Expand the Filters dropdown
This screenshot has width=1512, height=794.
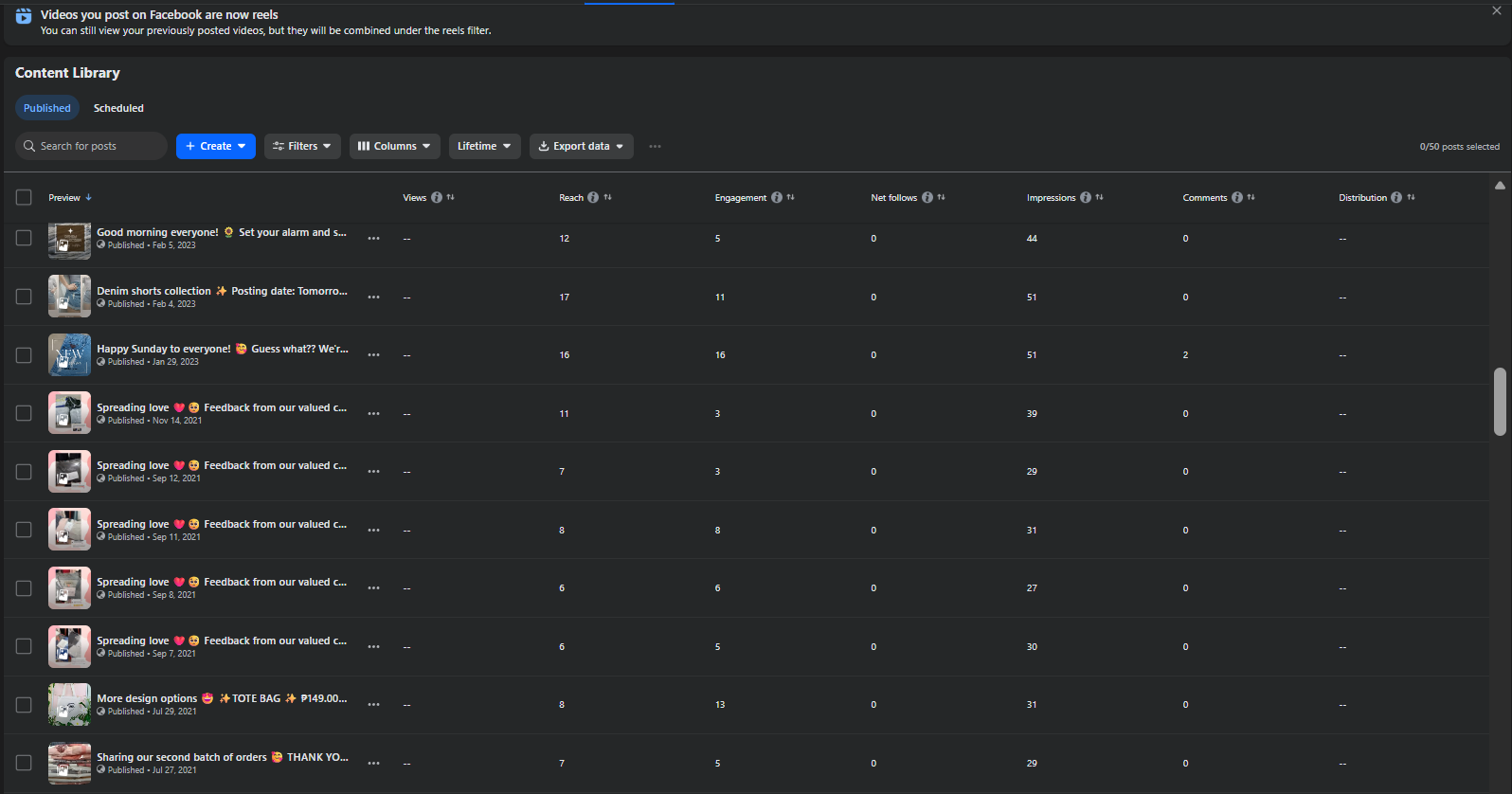point(302,147)
